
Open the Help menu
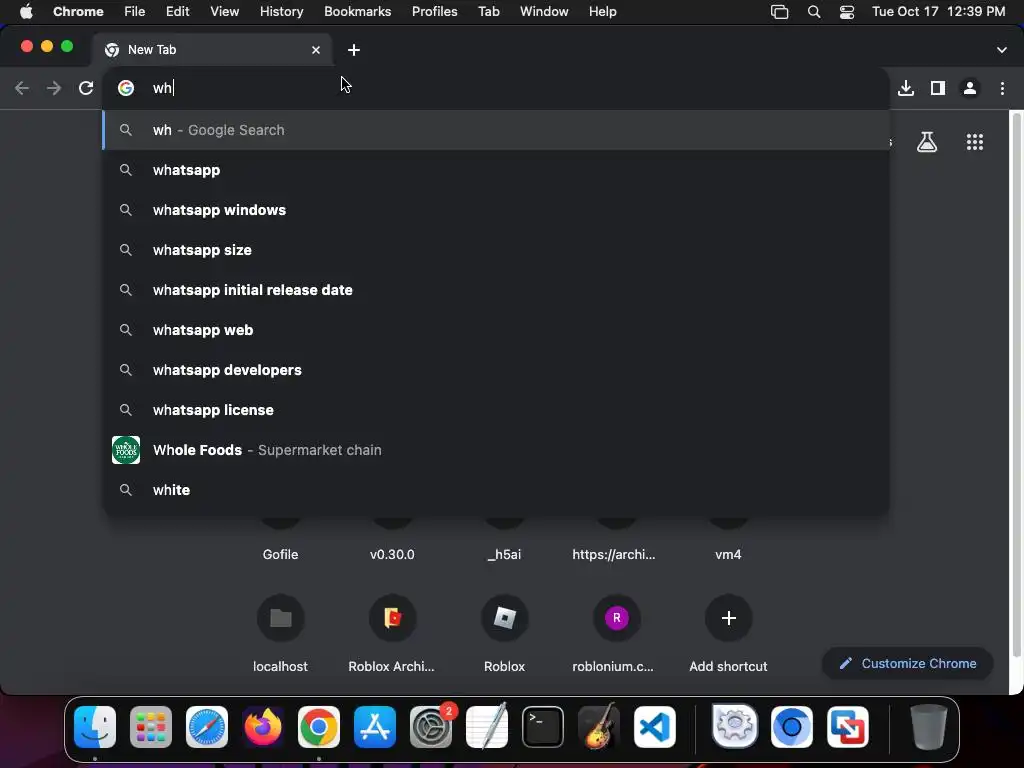click(602, 11)
